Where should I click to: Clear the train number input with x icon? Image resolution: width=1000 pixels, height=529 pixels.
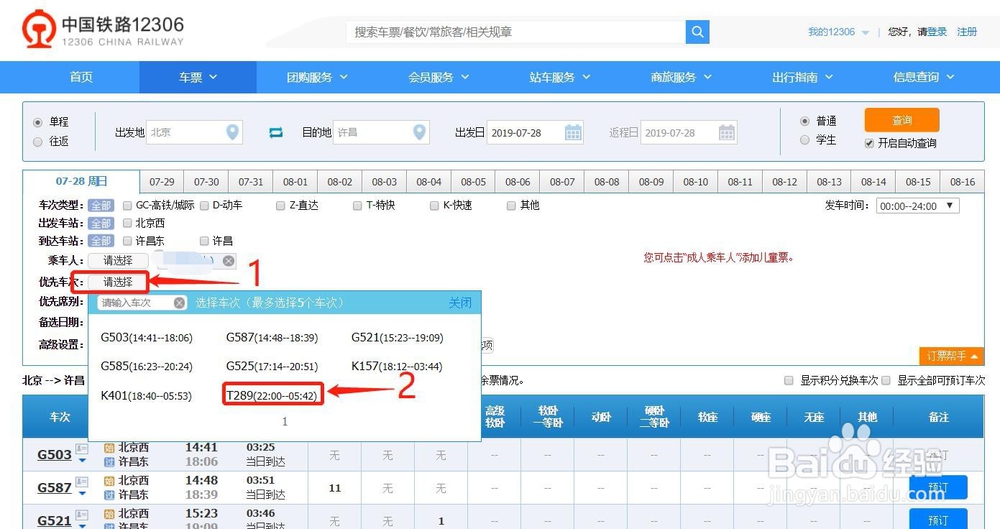pos(180,303)
